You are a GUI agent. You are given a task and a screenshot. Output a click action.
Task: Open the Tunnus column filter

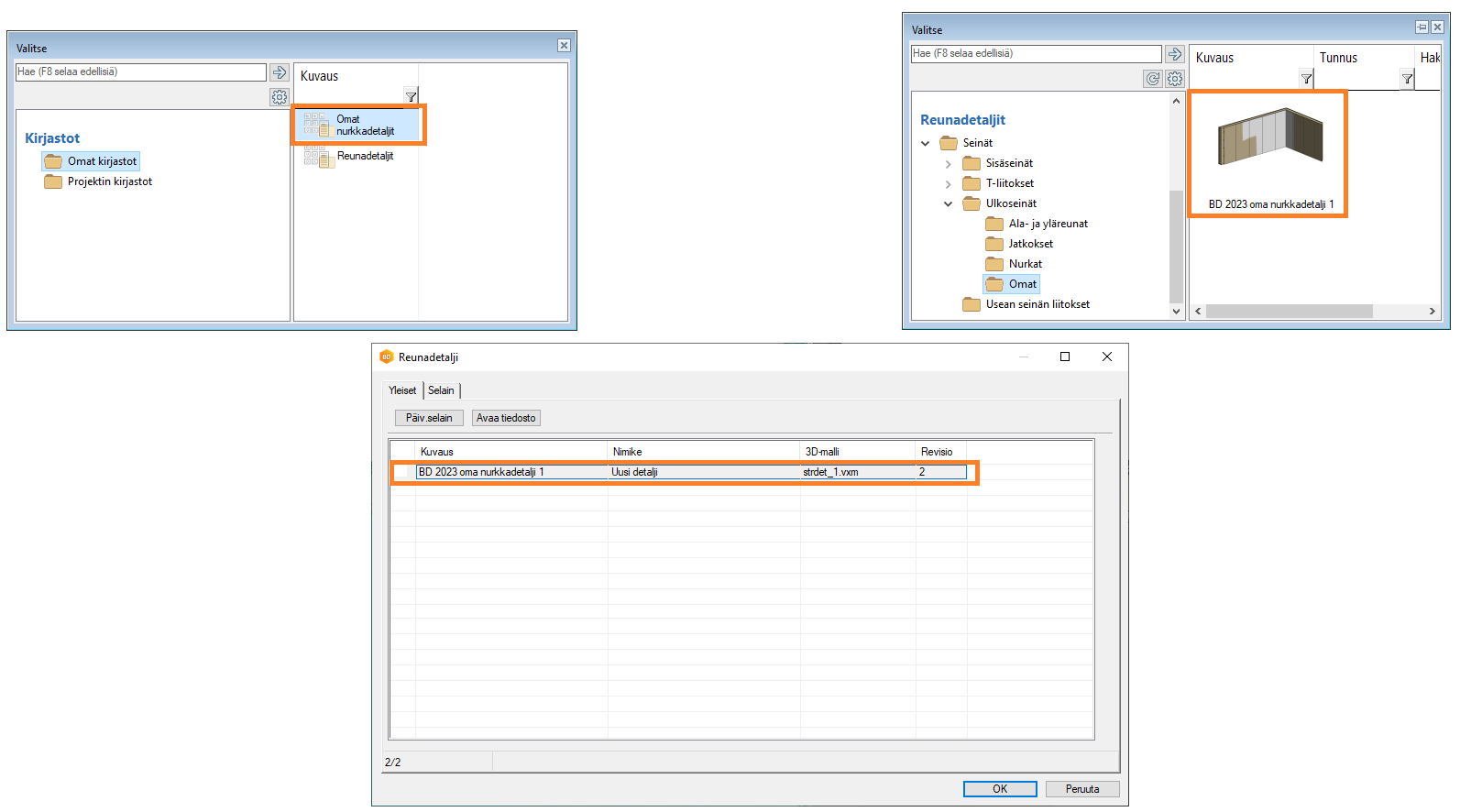[x=1407, y=80]
